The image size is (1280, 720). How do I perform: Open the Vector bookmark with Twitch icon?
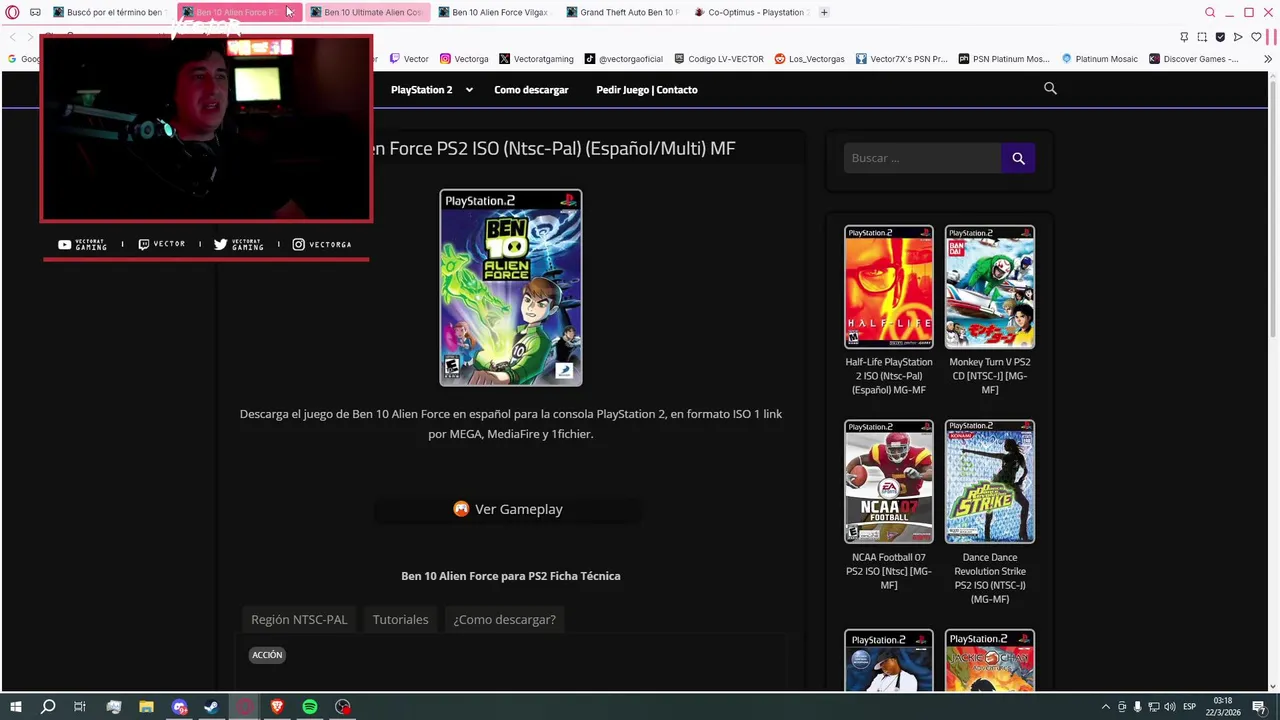(409, 59)
